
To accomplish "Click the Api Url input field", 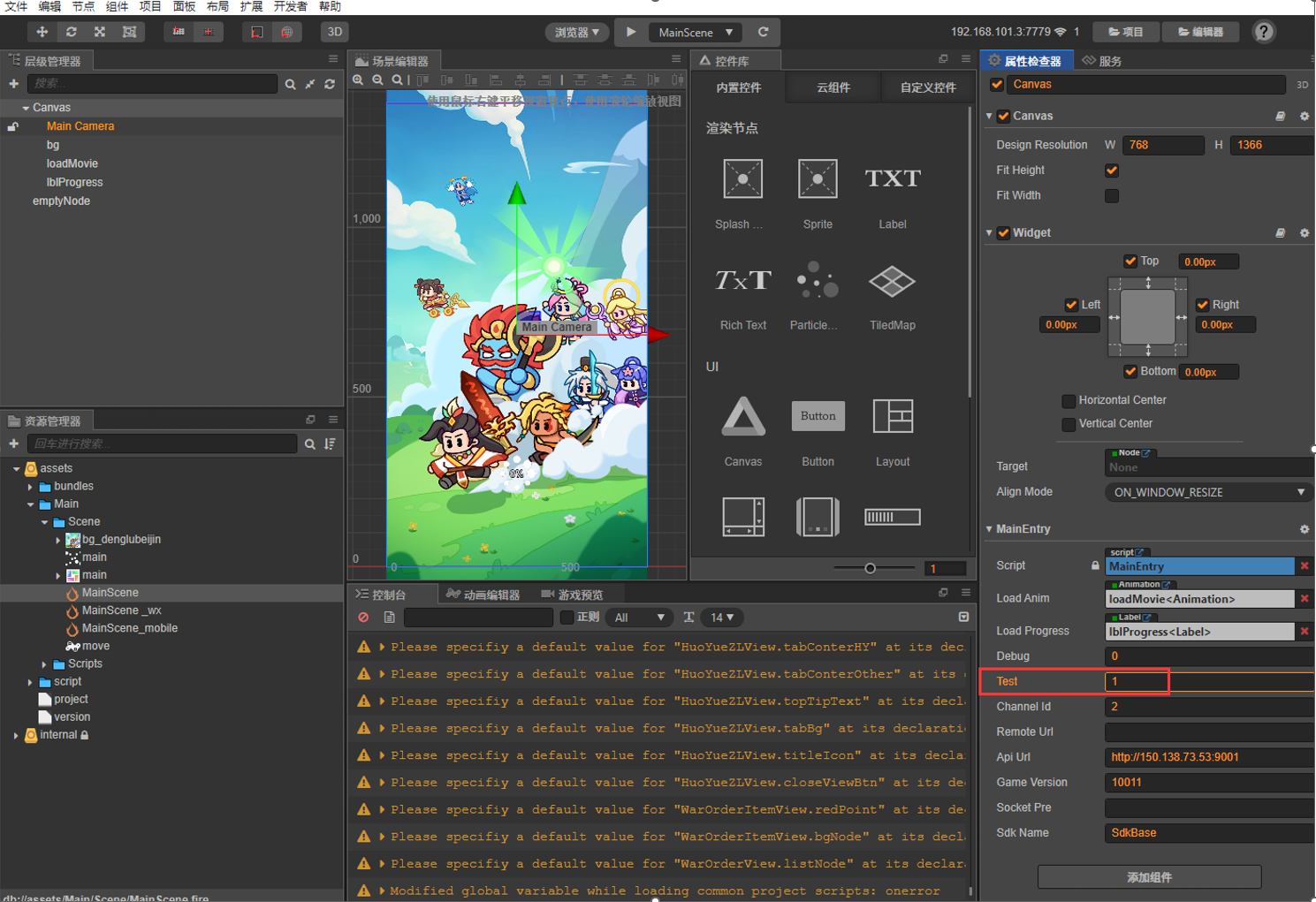I will coord(1207,757).
